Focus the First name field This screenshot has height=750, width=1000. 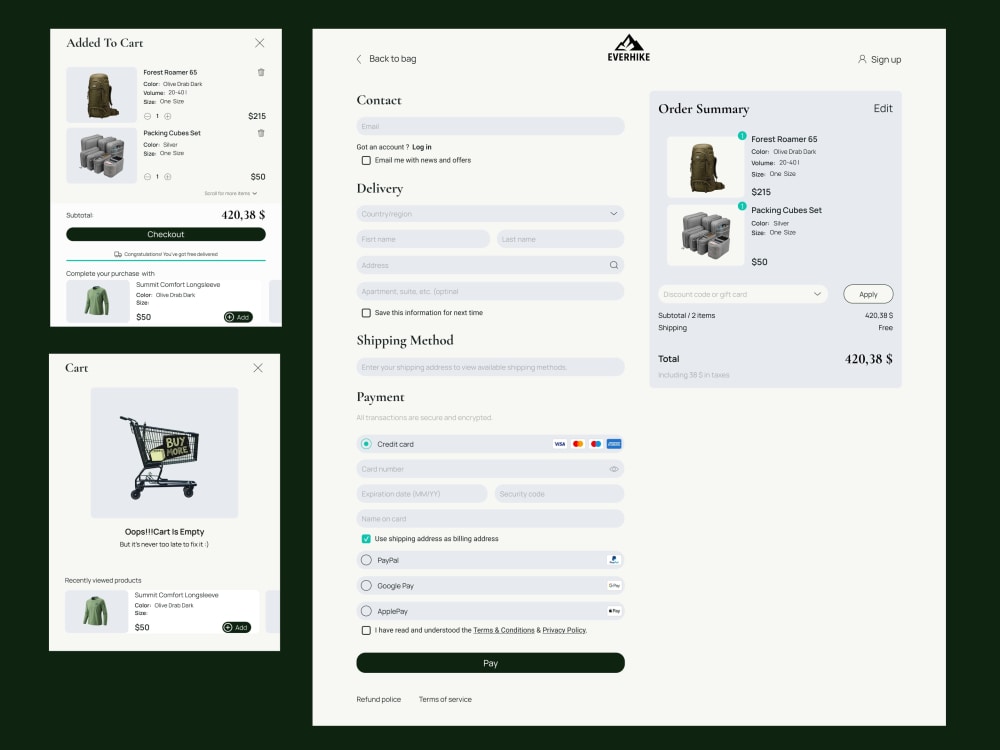pyautogui.click(x=423, y=239)
